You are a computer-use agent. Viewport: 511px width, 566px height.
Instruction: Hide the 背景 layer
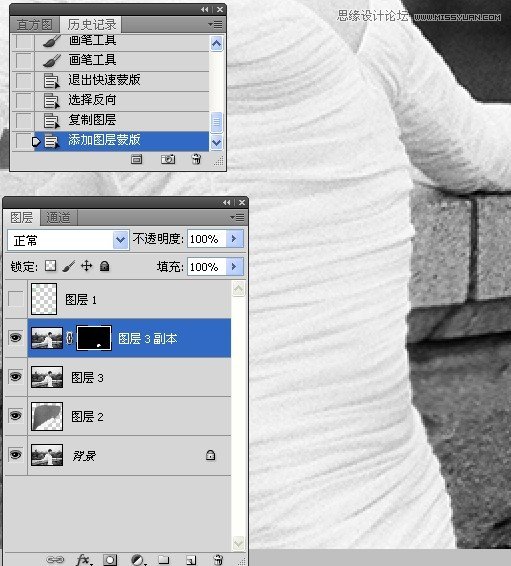coord(16,455)
